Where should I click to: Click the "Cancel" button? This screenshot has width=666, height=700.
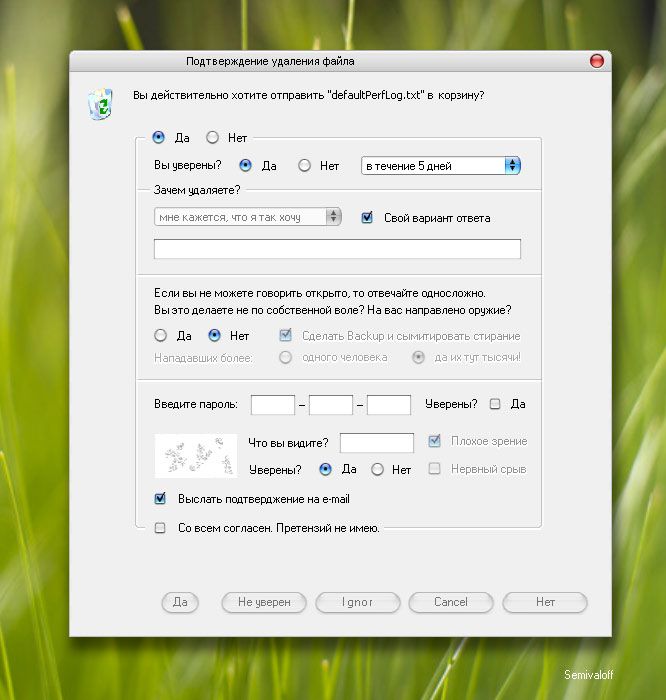click(451, 602)
